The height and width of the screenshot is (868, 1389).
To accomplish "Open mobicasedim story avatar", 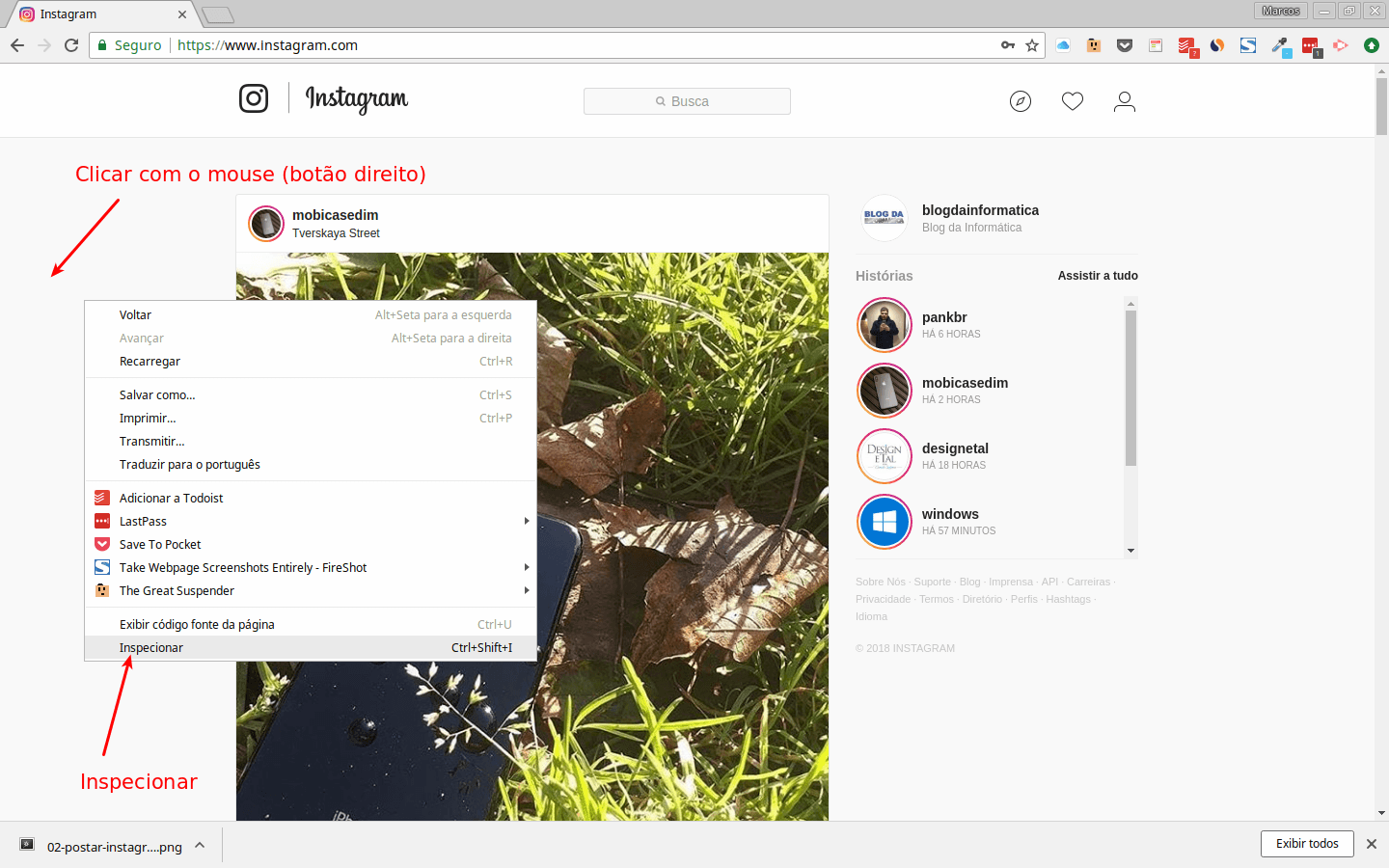I will click(x=885, y=391).
